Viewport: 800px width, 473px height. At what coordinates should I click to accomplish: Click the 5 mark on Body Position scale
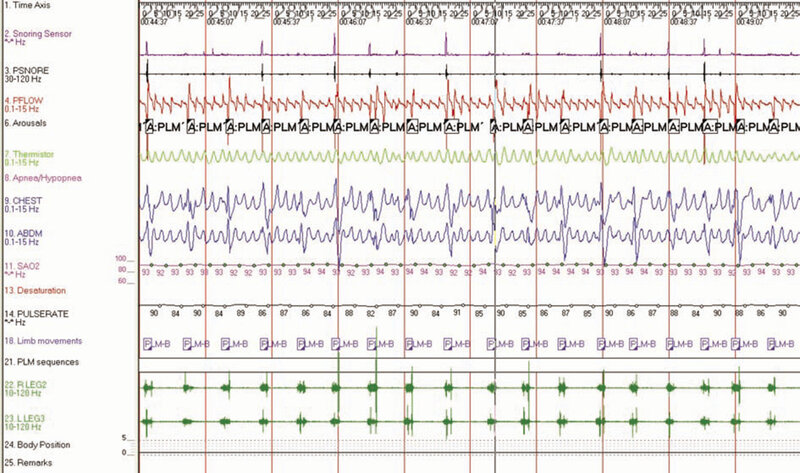[x=124, y=438]
